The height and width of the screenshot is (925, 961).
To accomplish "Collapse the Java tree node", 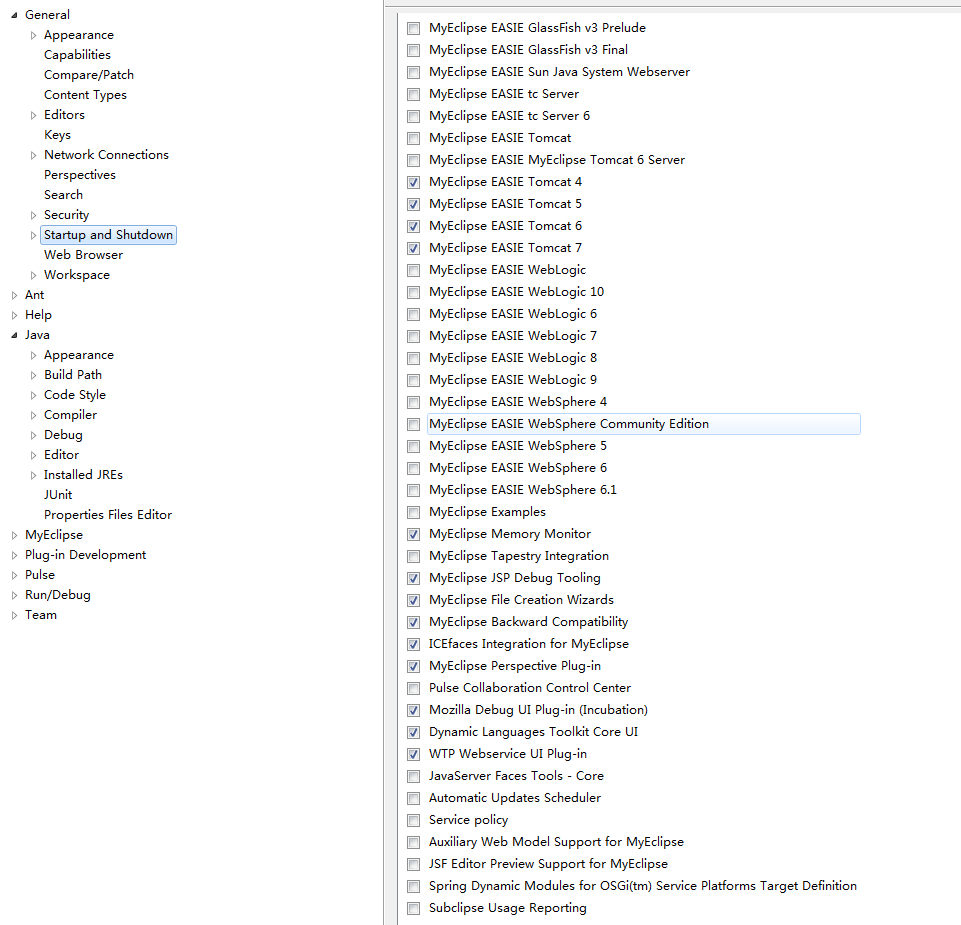I will pyautogui.click(x=14, y=335).
